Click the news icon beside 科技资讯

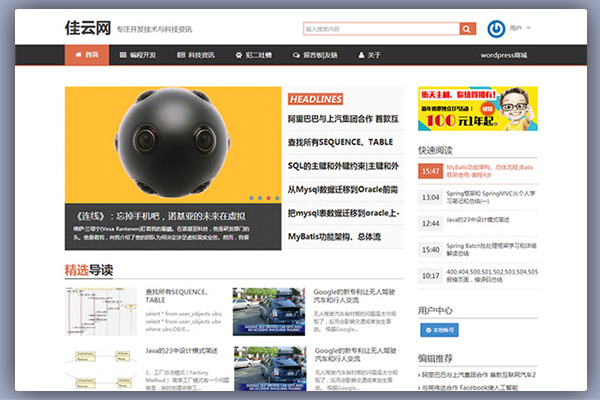tap(181, 55)
